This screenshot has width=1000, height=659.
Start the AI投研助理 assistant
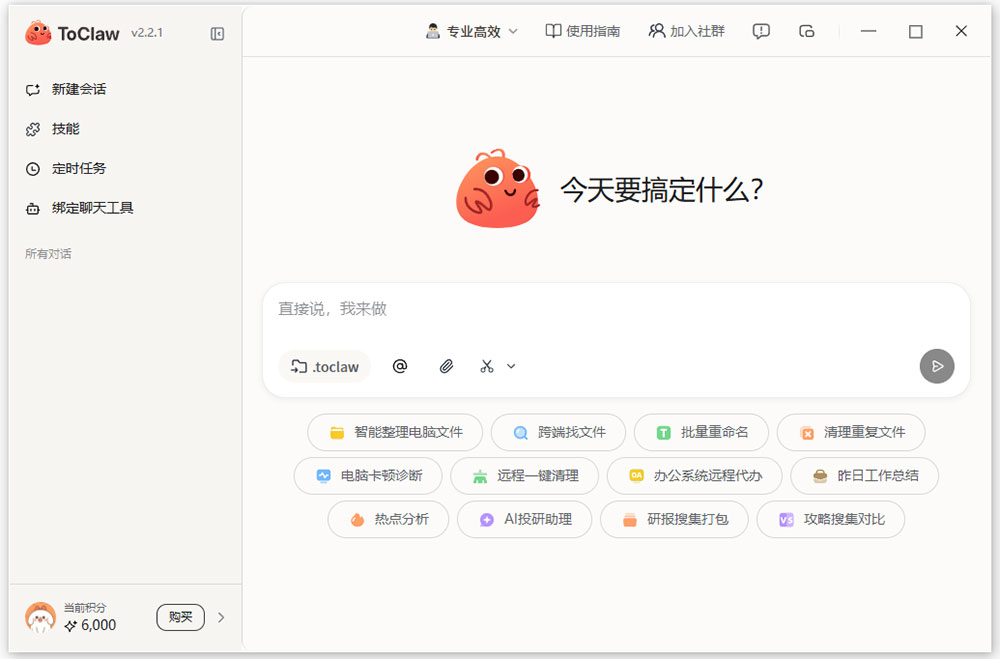524,520
